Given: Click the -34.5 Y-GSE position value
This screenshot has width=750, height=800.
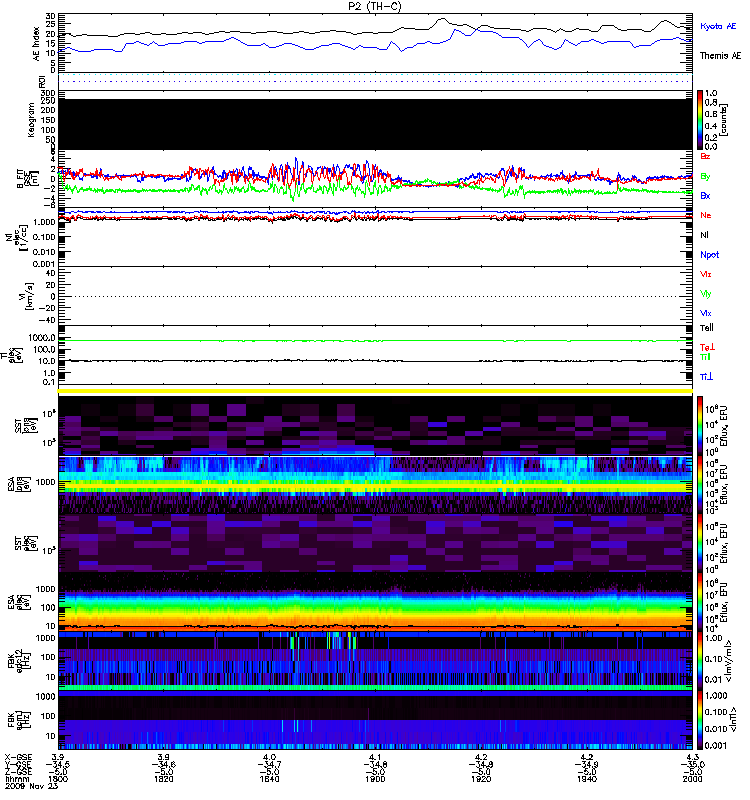Looking at the screenshot, I should click(58, 765).
